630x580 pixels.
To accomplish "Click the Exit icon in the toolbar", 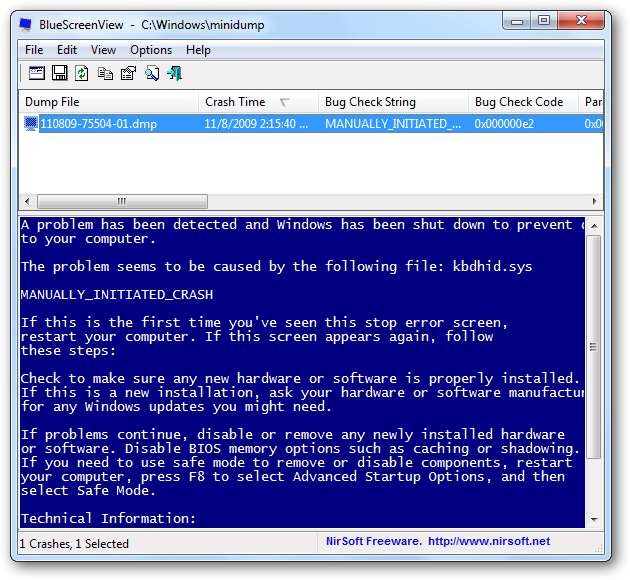I will point(175,73).
